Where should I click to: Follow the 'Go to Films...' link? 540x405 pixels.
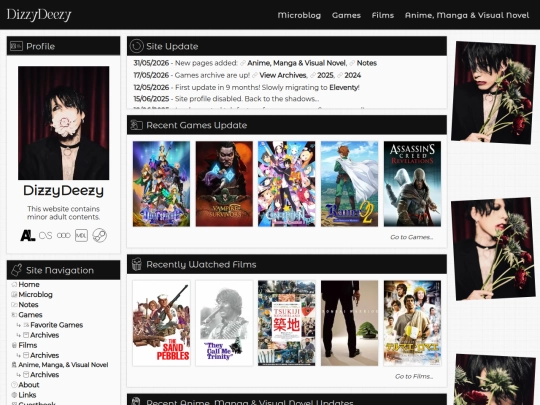click(414, 376)
